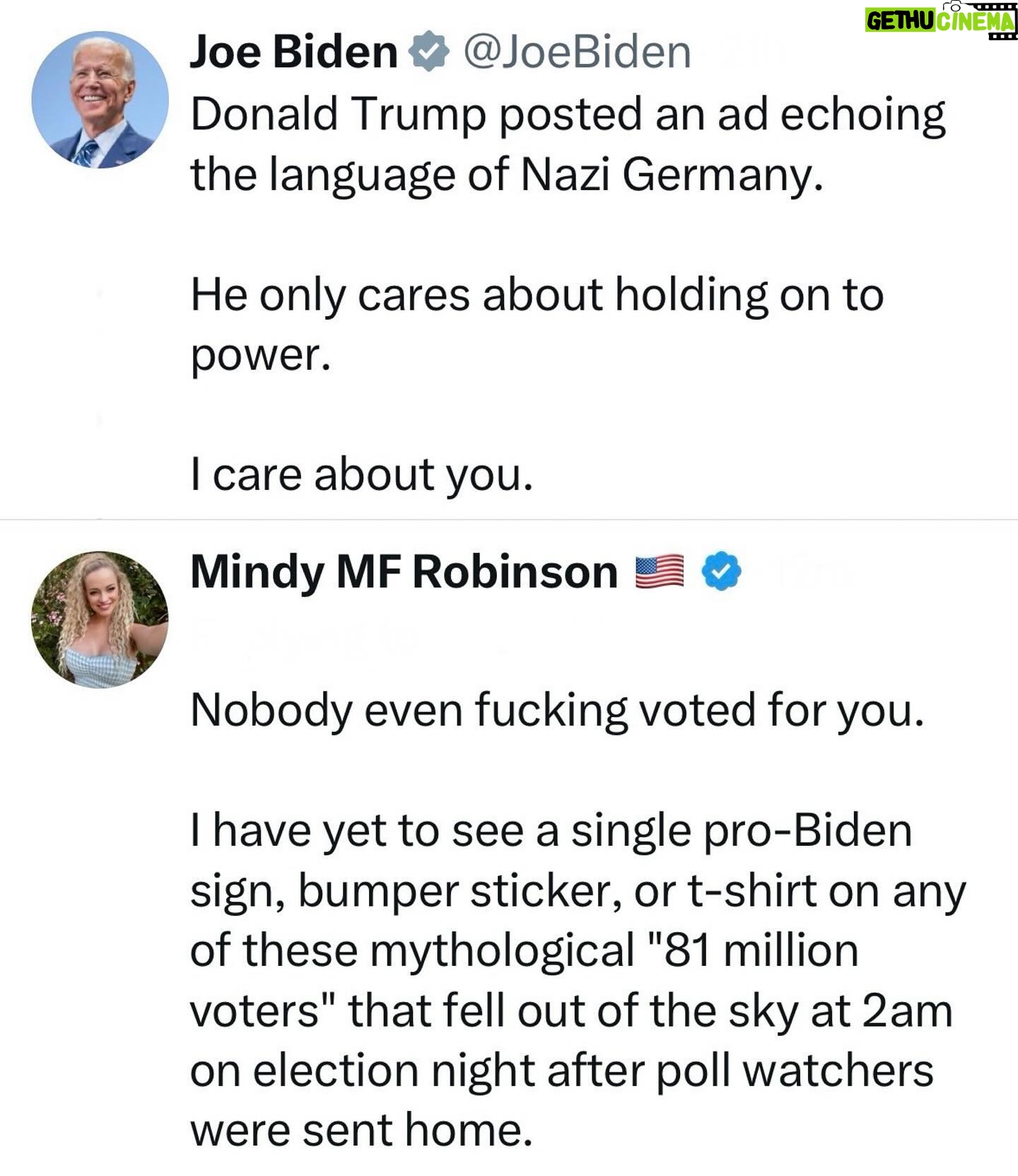The height and width of the screenshot is (1176, 1018).
Task: Click "He only cares about holding on" sentence
Action: click(537, 295)
